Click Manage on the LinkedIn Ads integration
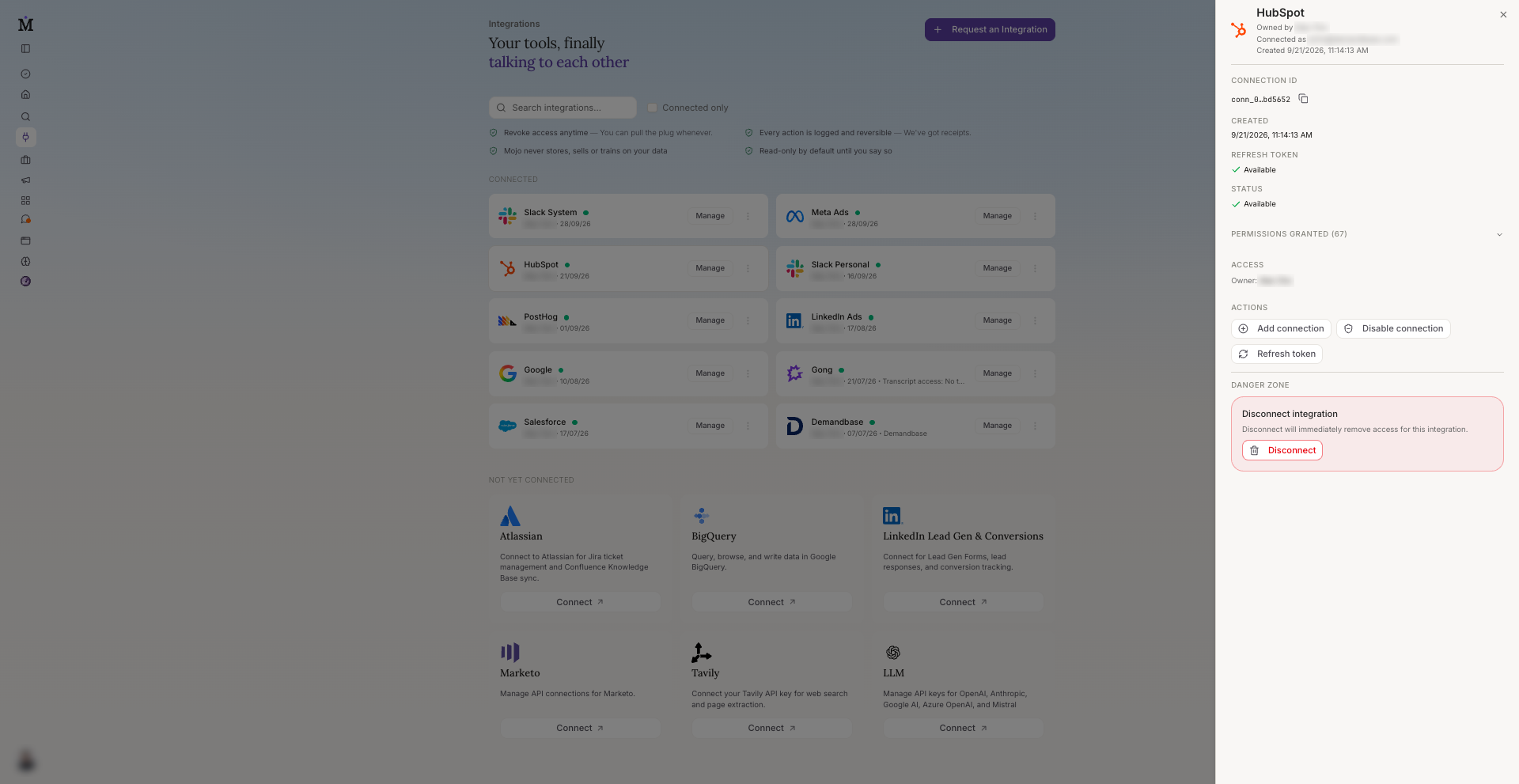The image size is (1519, 784). coord(997,320)
